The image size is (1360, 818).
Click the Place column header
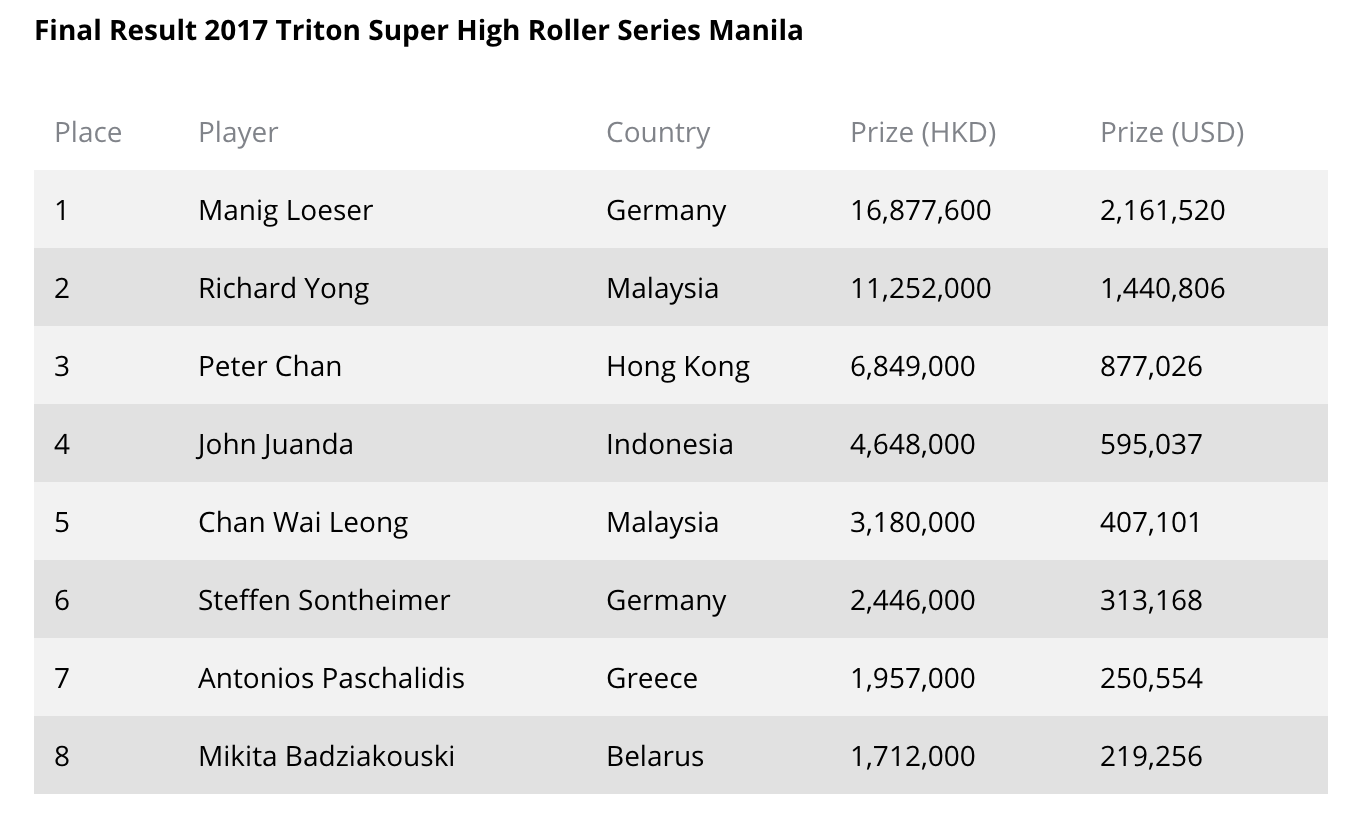tap(88, 132)
